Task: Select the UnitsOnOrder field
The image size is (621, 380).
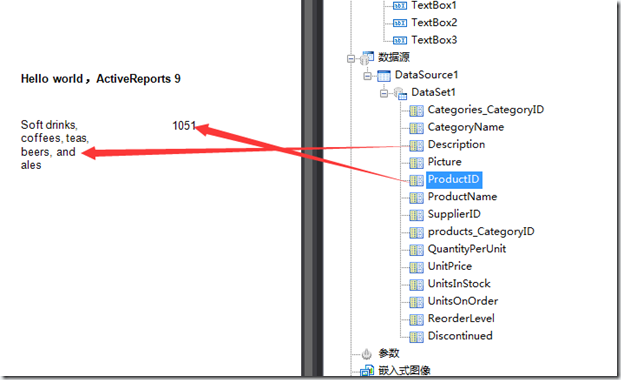Action: [463, 302]
